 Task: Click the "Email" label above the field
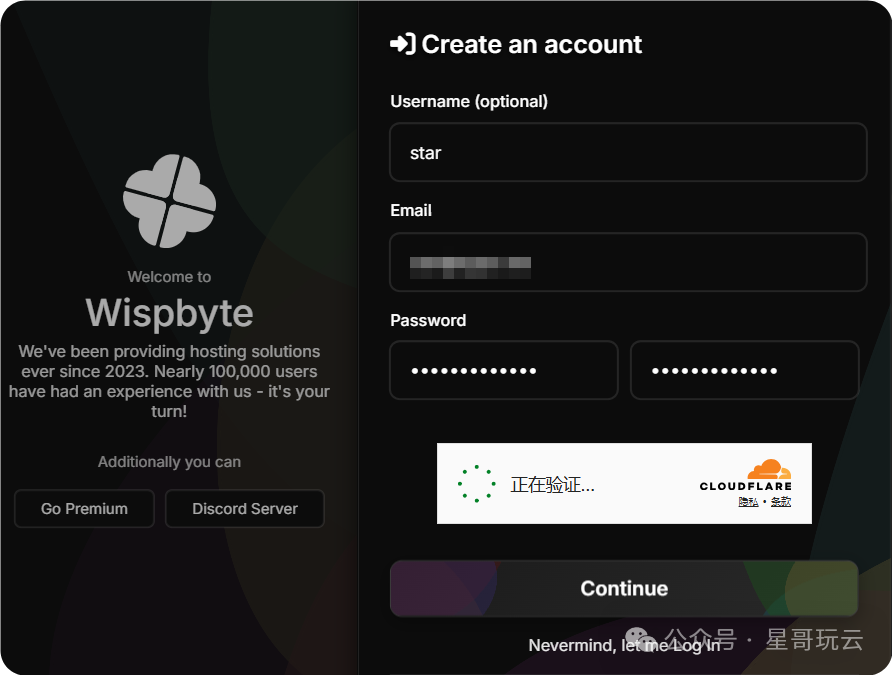click(410, 210)
